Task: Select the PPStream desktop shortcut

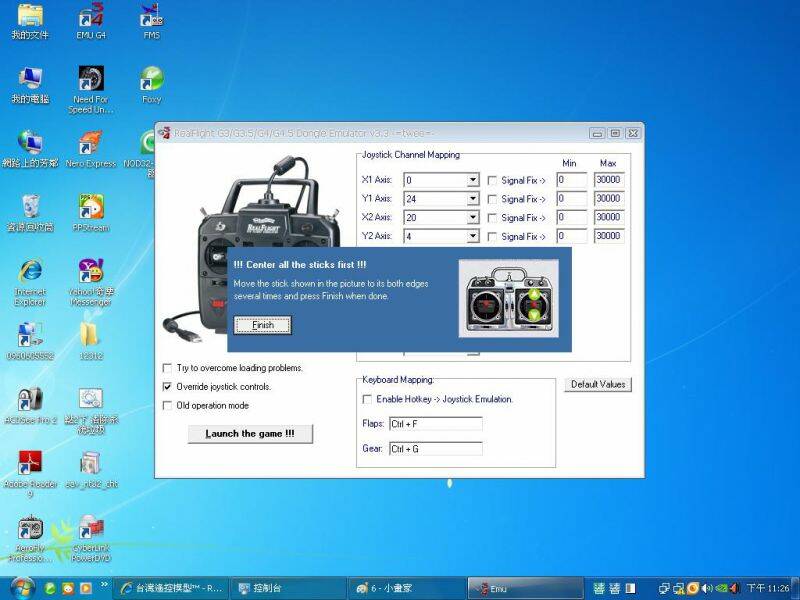Action: tap(91, 213)
